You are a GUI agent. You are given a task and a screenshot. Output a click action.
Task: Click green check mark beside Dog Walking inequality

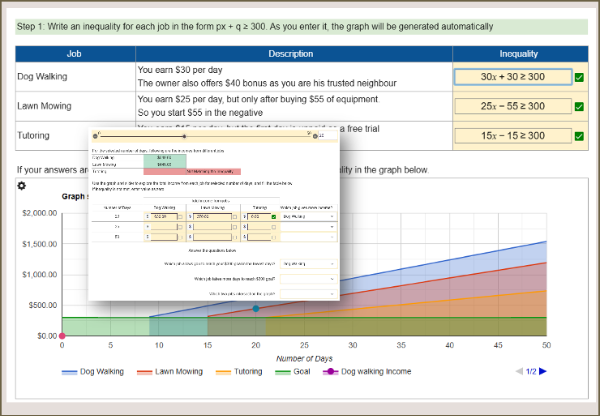click(579, 77)
